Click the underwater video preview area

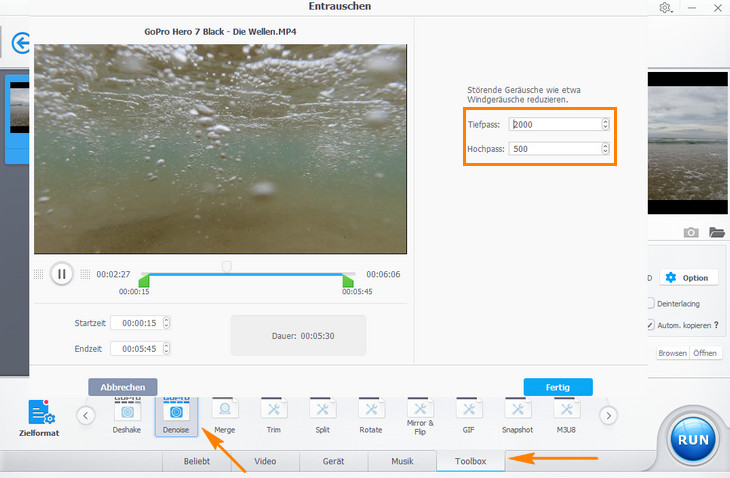point(220,149)
